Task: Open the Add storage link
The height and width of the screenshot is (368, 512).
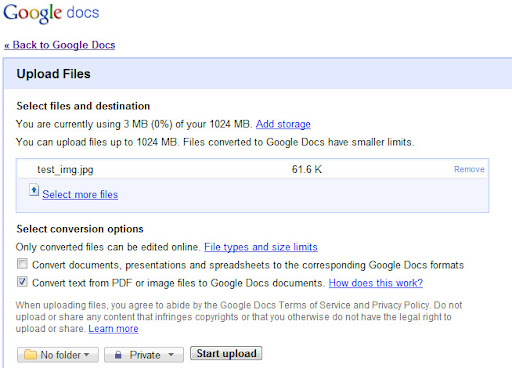Action: point(283,124)
